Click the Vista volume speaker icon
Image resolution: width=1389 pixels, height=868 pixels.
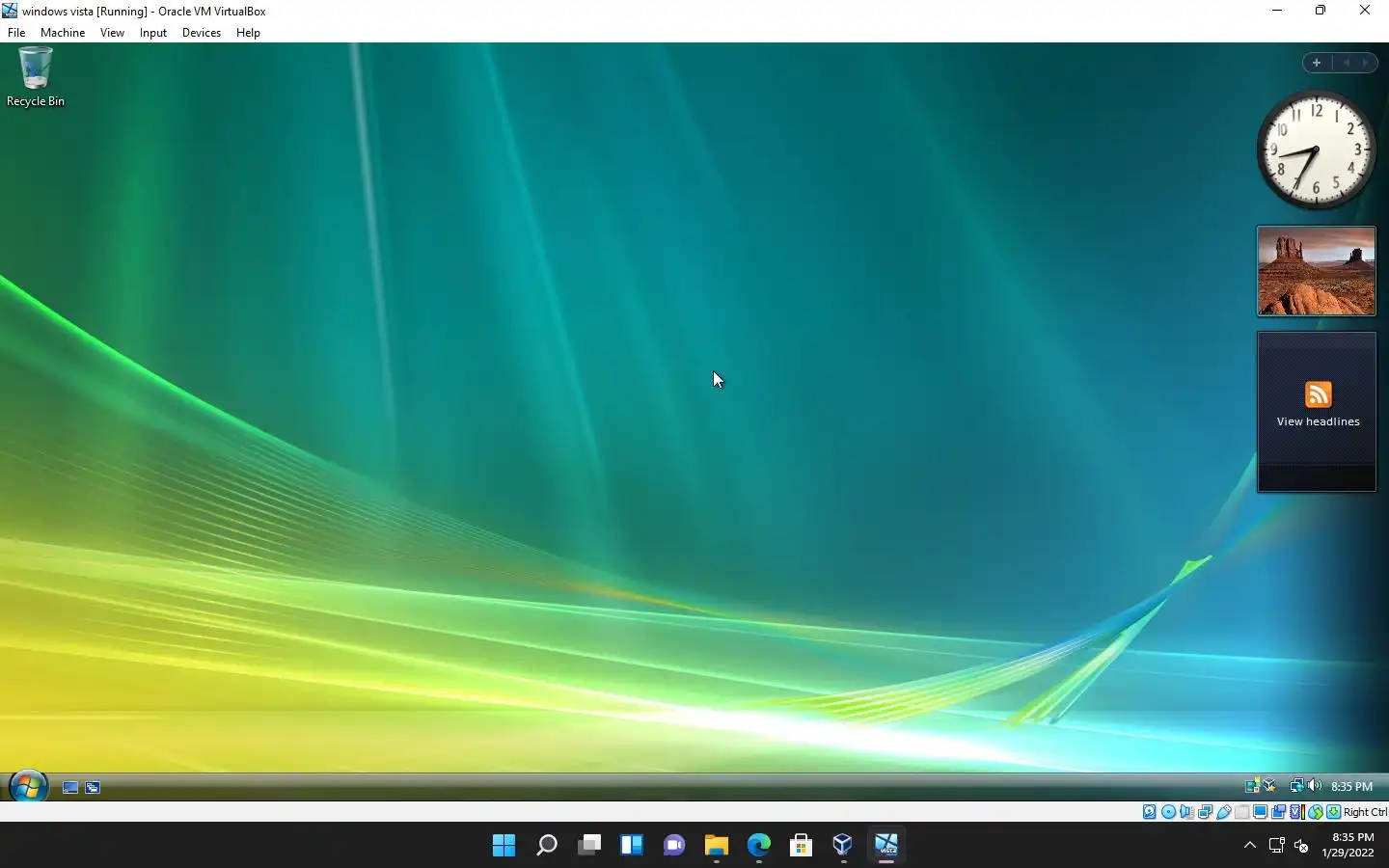1314,785
